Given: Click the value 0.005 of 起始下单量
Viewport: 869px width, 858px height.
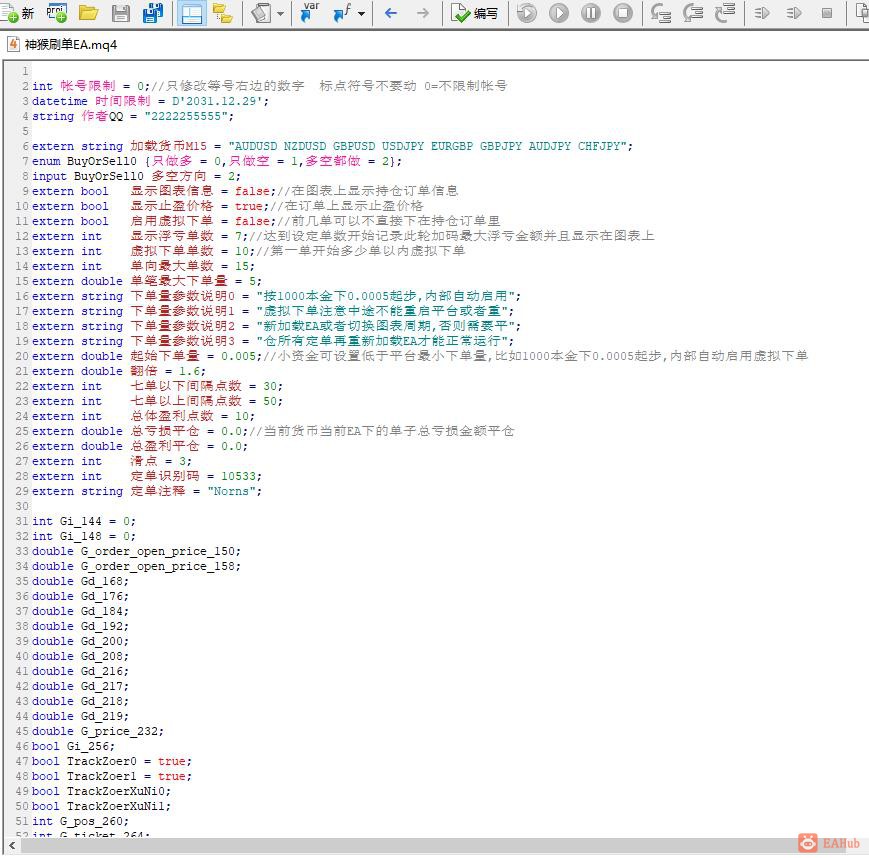Looking at the screenshot, I should tap(238, 356).
